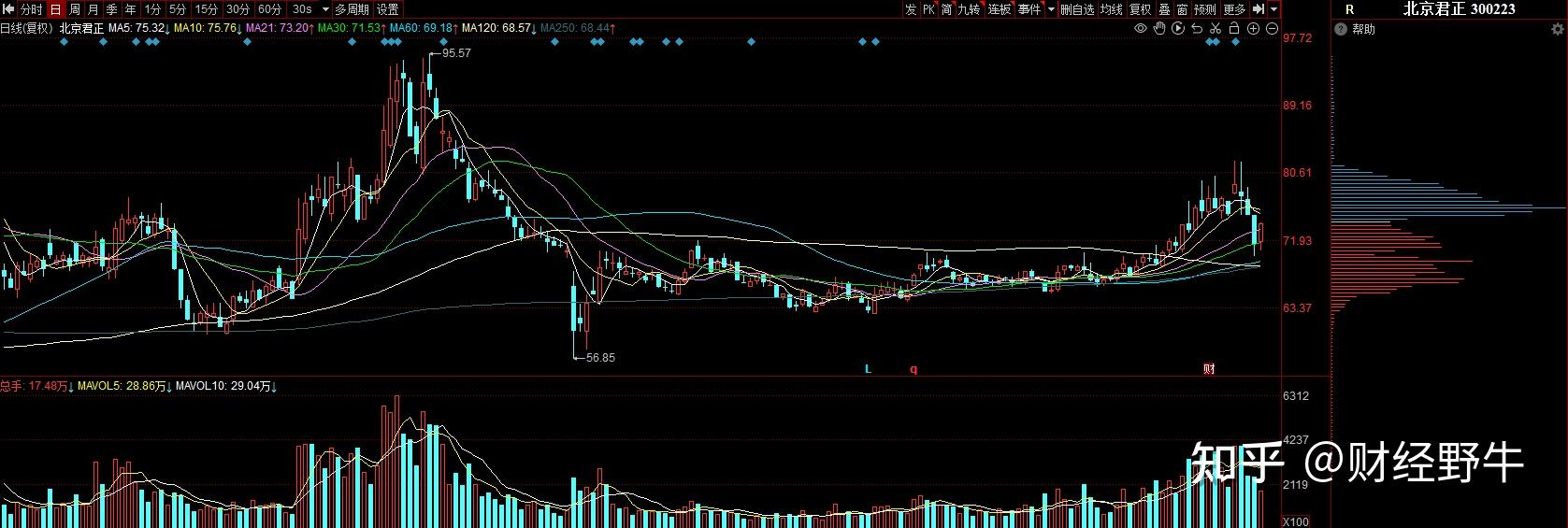Click the undo arrow icon
Viewport: 1568px width, 528px height.
click(1196, 29)
